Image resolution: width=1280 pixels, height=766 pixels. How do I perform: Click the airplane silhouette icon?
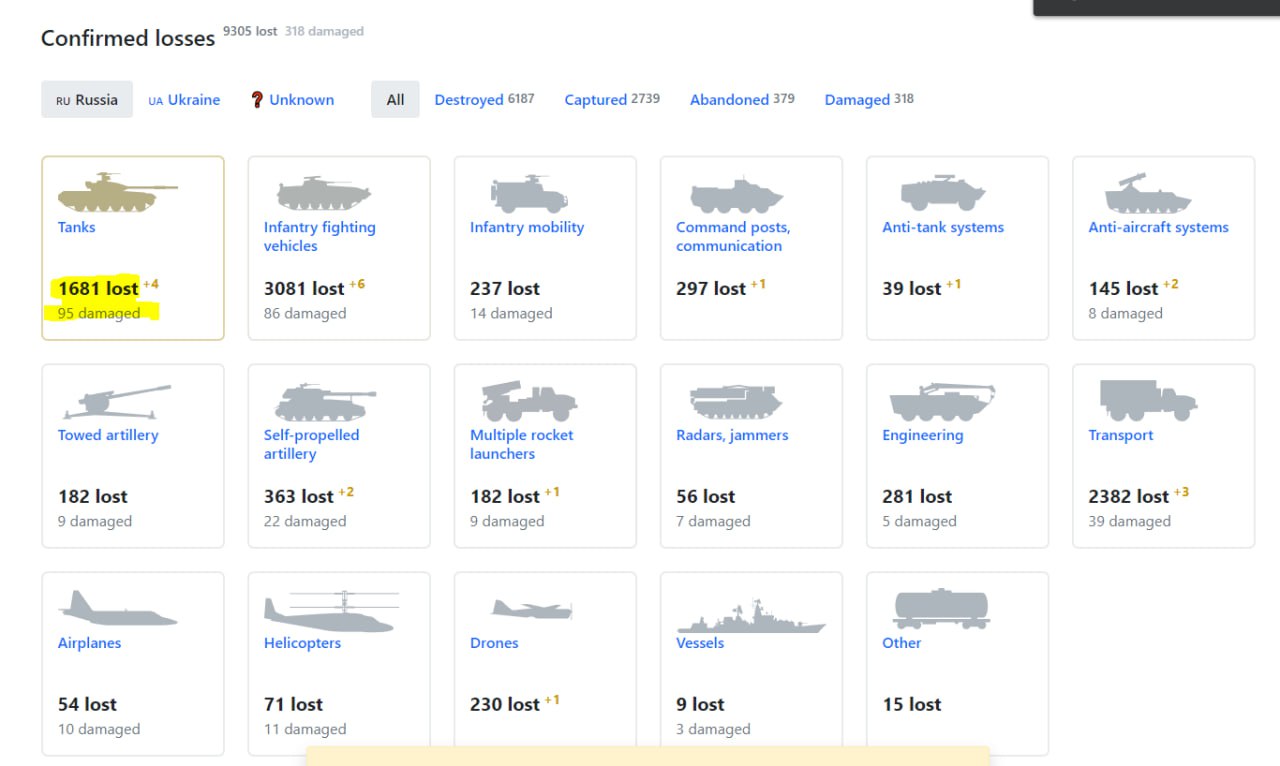[x=117, y=608]
